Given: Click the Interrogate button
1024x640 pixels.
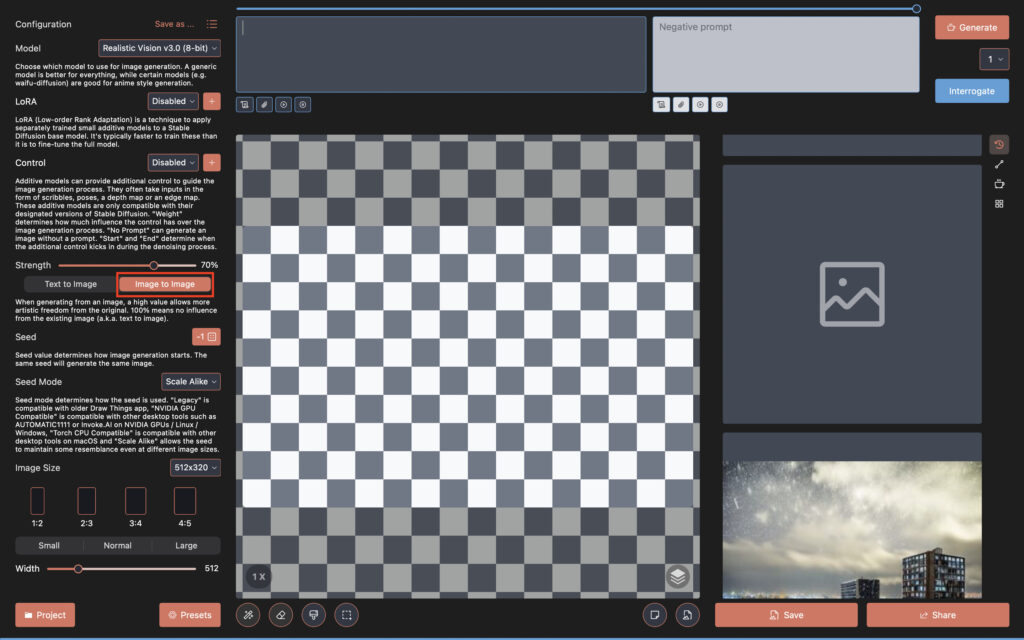Looking at the screenshot, I should [x=971, y=90].
